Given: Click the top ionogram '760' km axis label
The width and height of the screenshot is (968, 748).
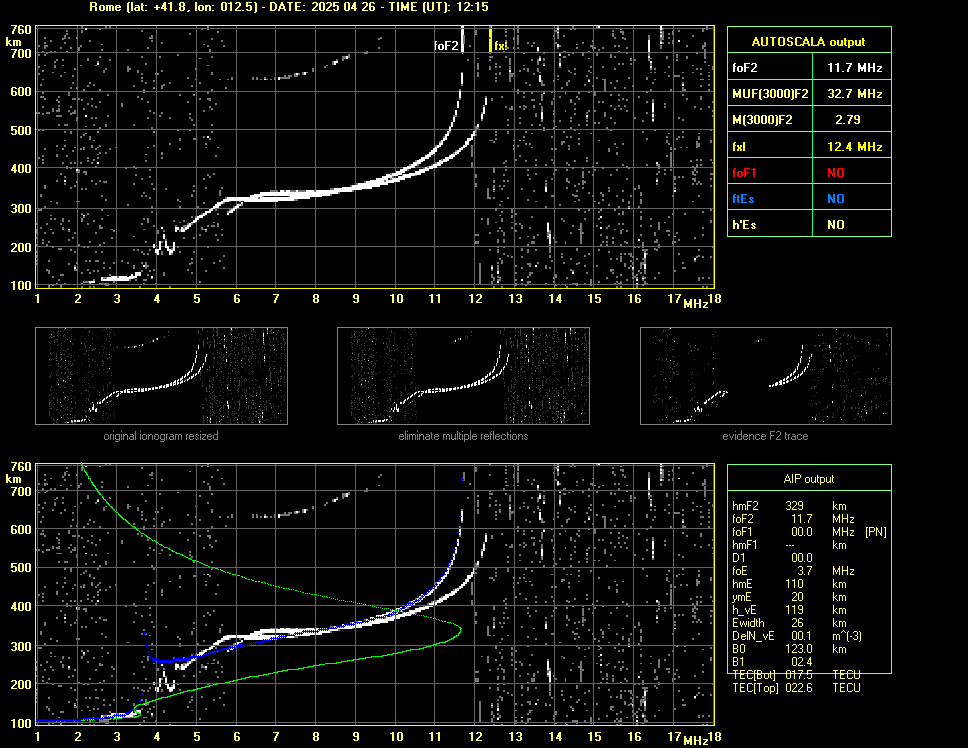Looking at the screenshot, I should (21, 30).
